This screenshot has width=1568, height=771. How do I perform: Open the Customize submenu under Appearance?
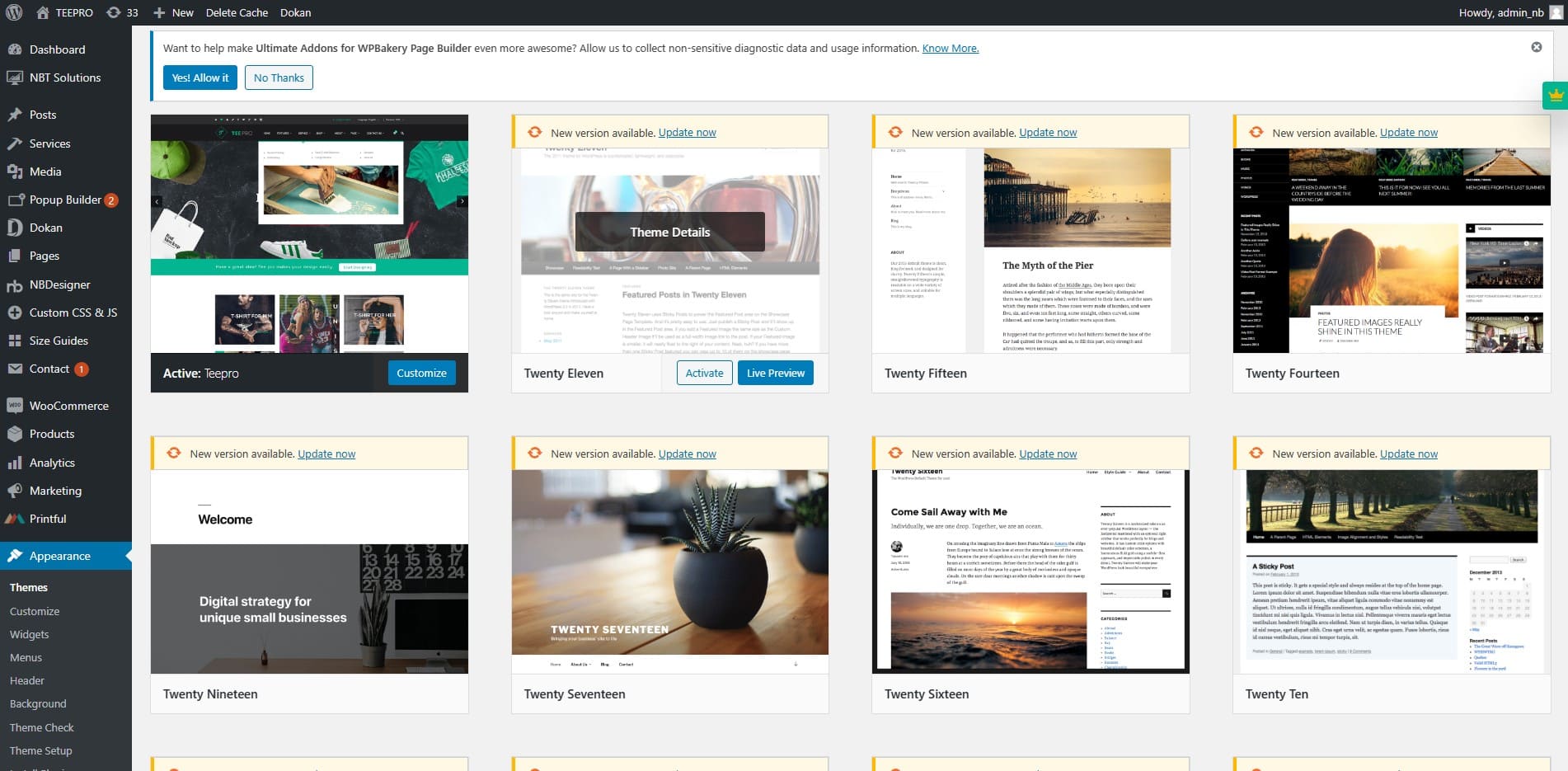pos(35,611)
